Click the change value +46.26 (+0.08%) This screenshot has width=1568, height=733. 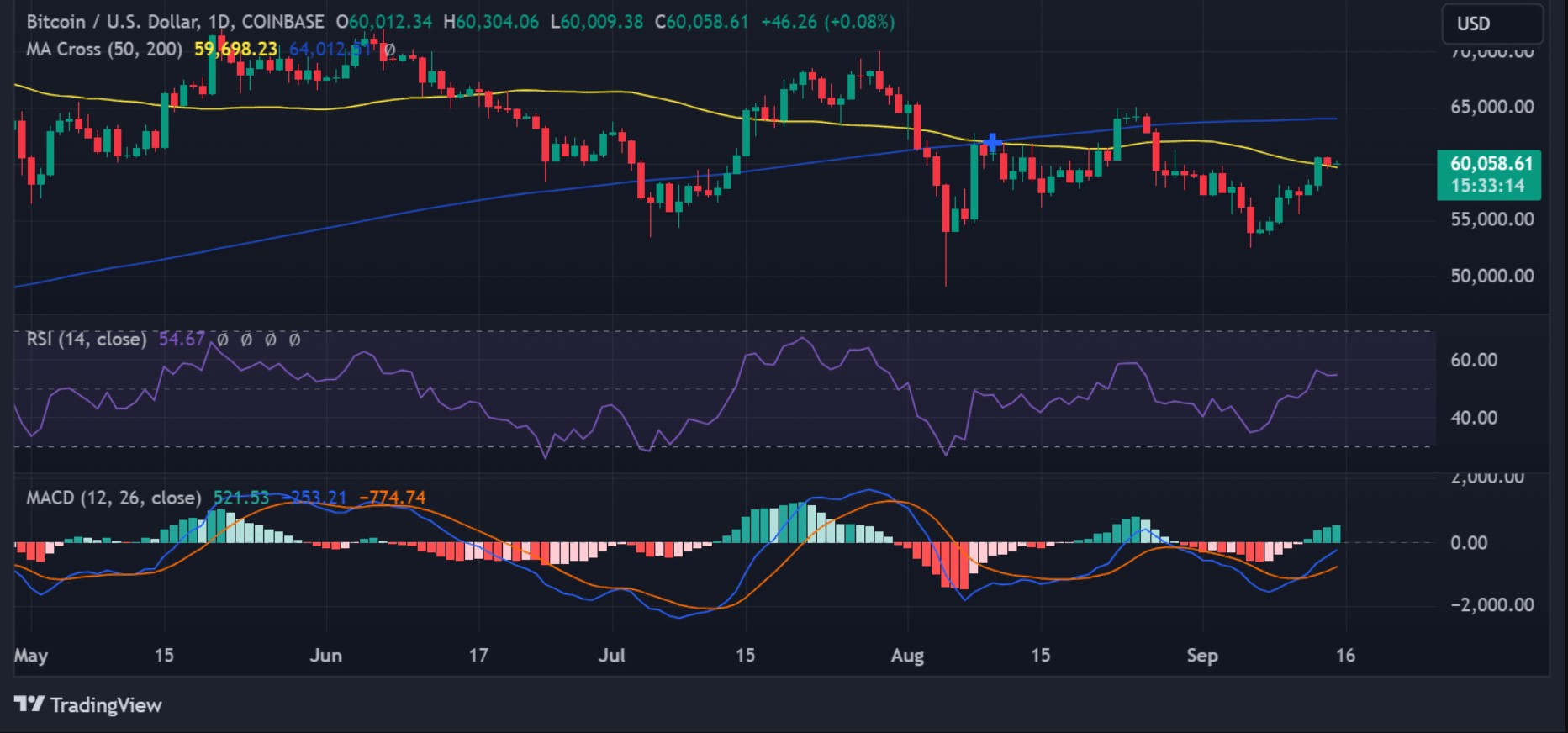(x=827, y=22)
